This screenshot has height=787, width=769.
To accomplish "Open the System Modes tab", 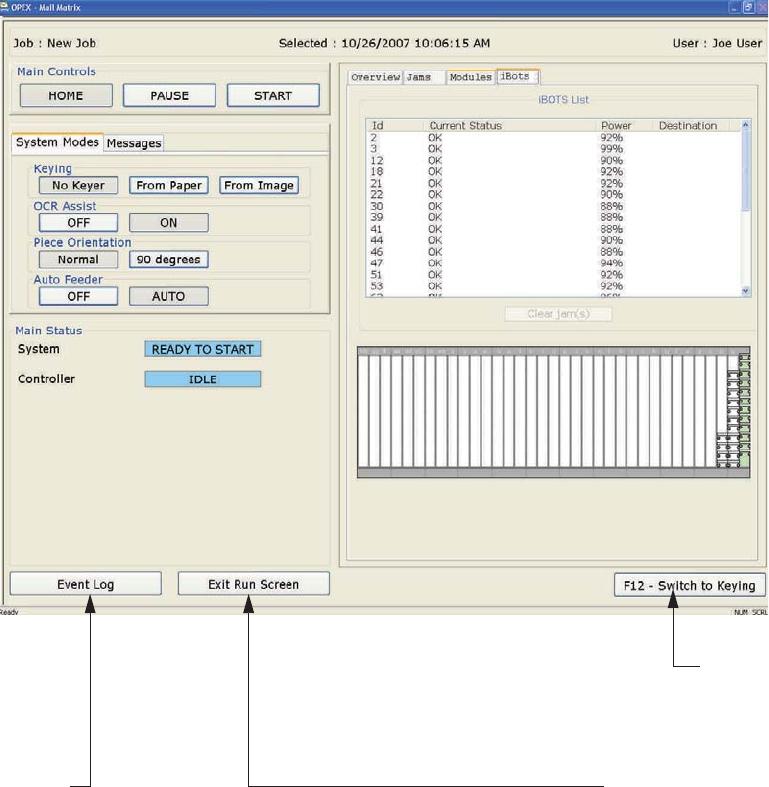I will [57, 142].
